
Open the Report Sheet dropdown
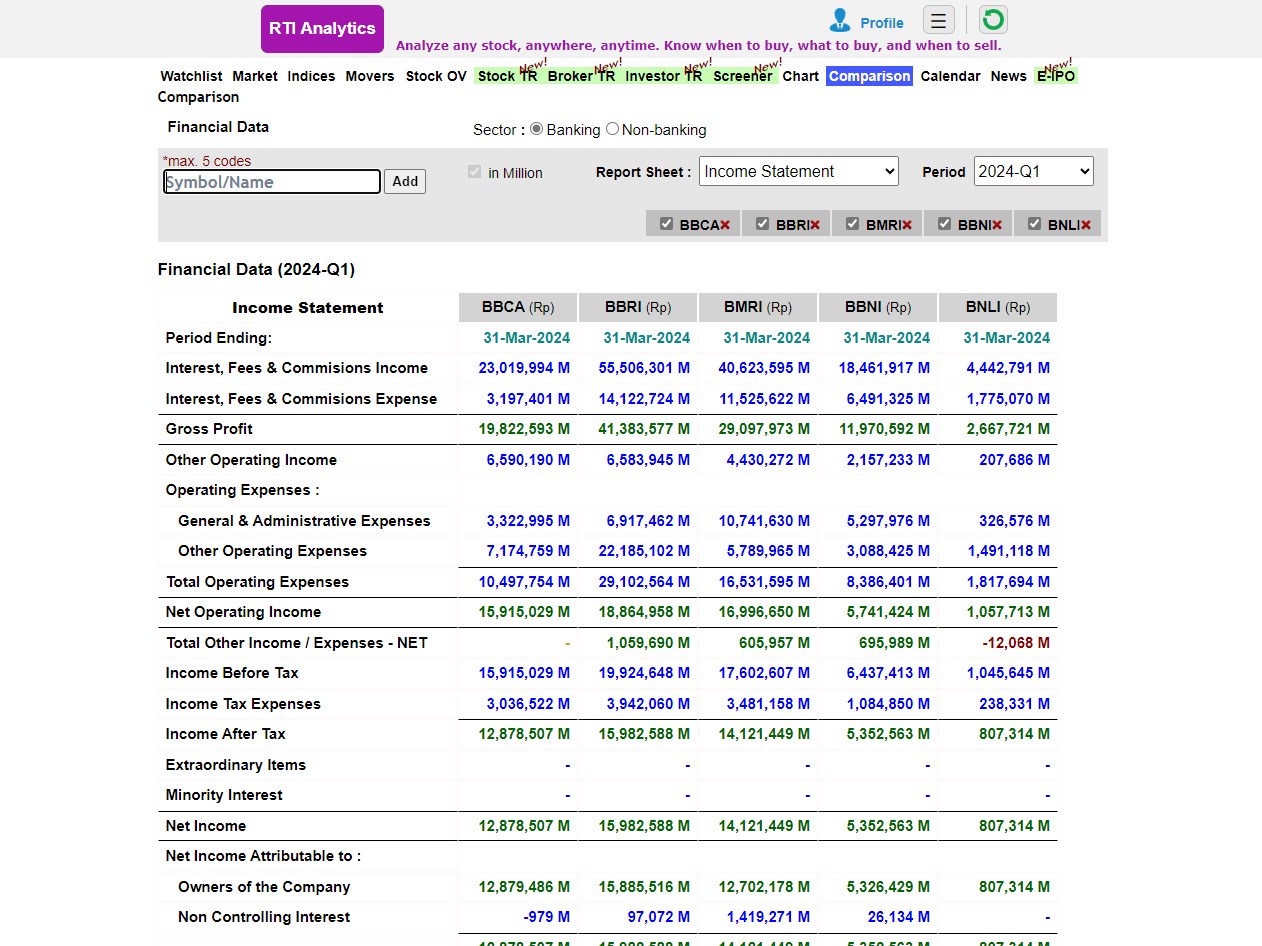[799, 171]
